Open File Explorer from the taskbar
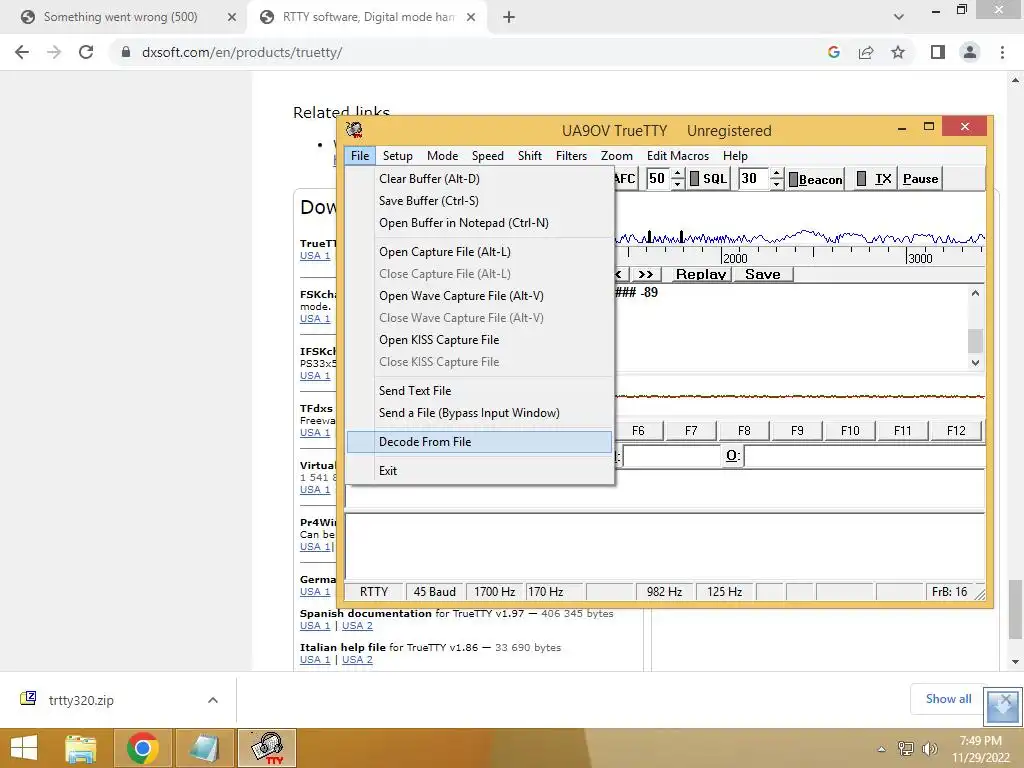Image resolution: width=1024 pixels, height=768 pixels. click(x=80, y=748)
